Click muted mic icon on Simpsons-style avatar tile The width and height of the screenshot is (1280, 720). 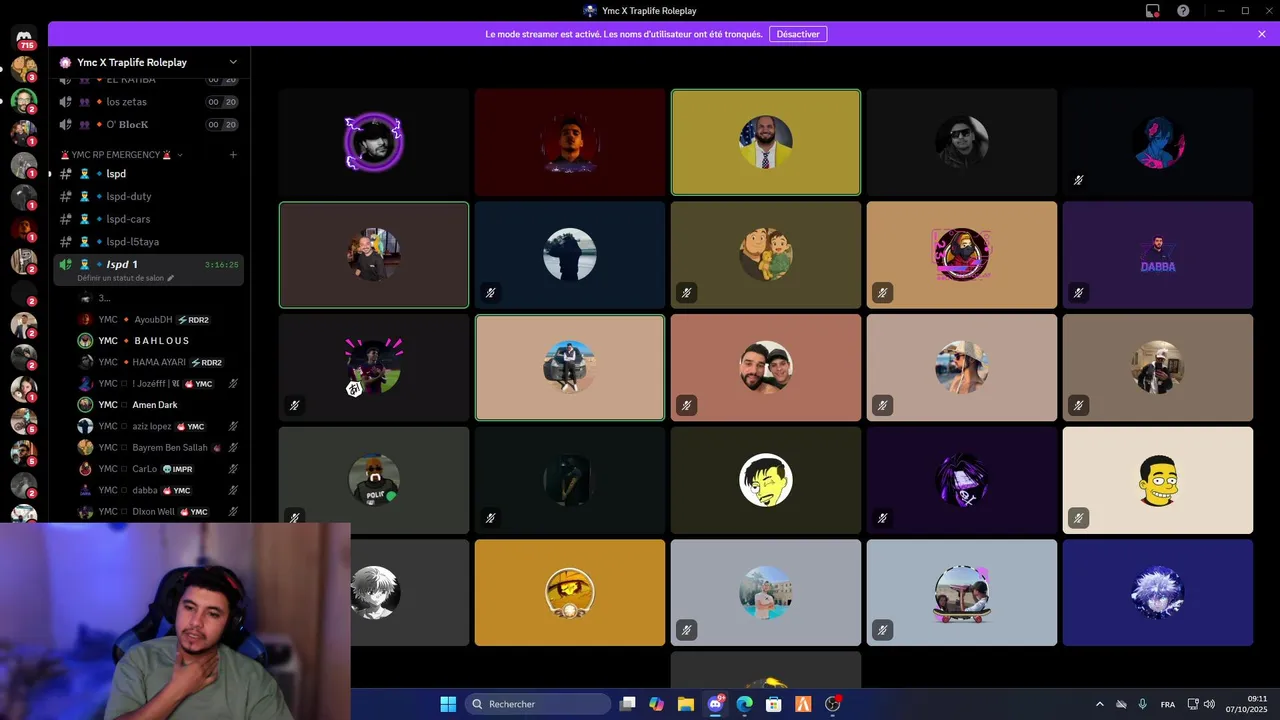(1078, 518)
